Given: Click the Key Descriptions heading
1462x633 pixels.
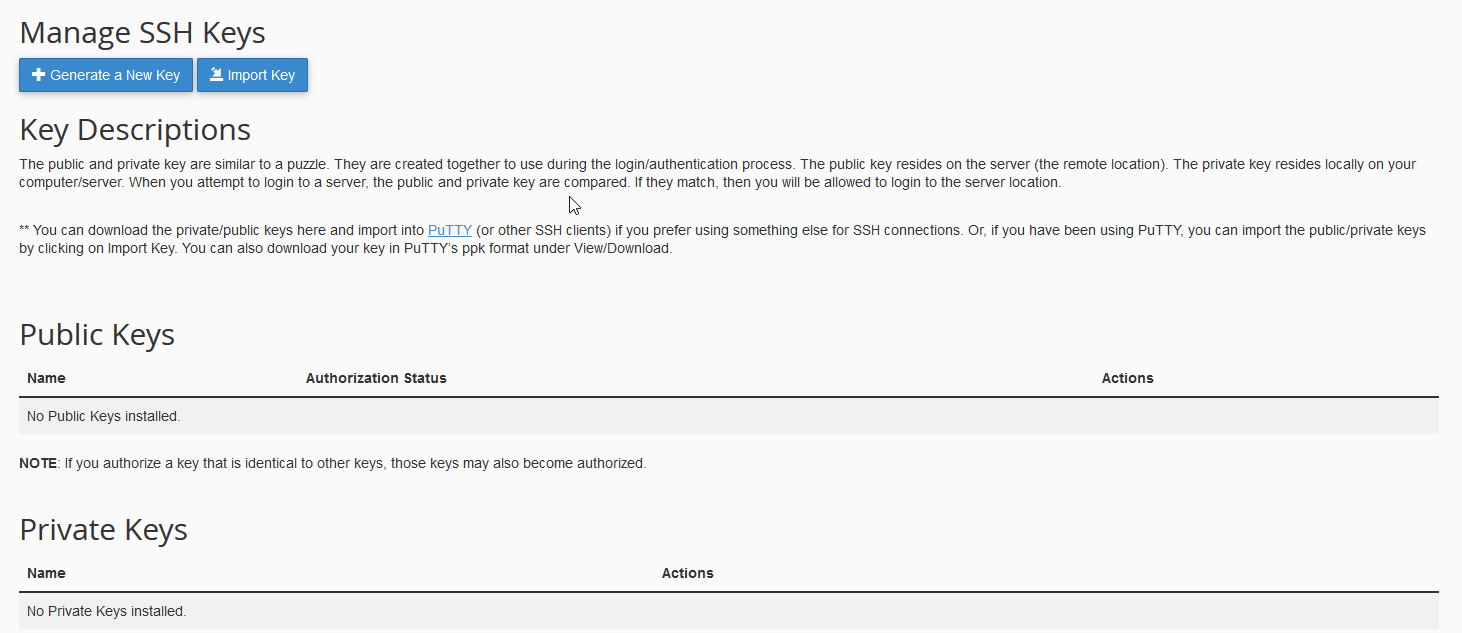Looking at the screenshot, I should coord(135,130).
